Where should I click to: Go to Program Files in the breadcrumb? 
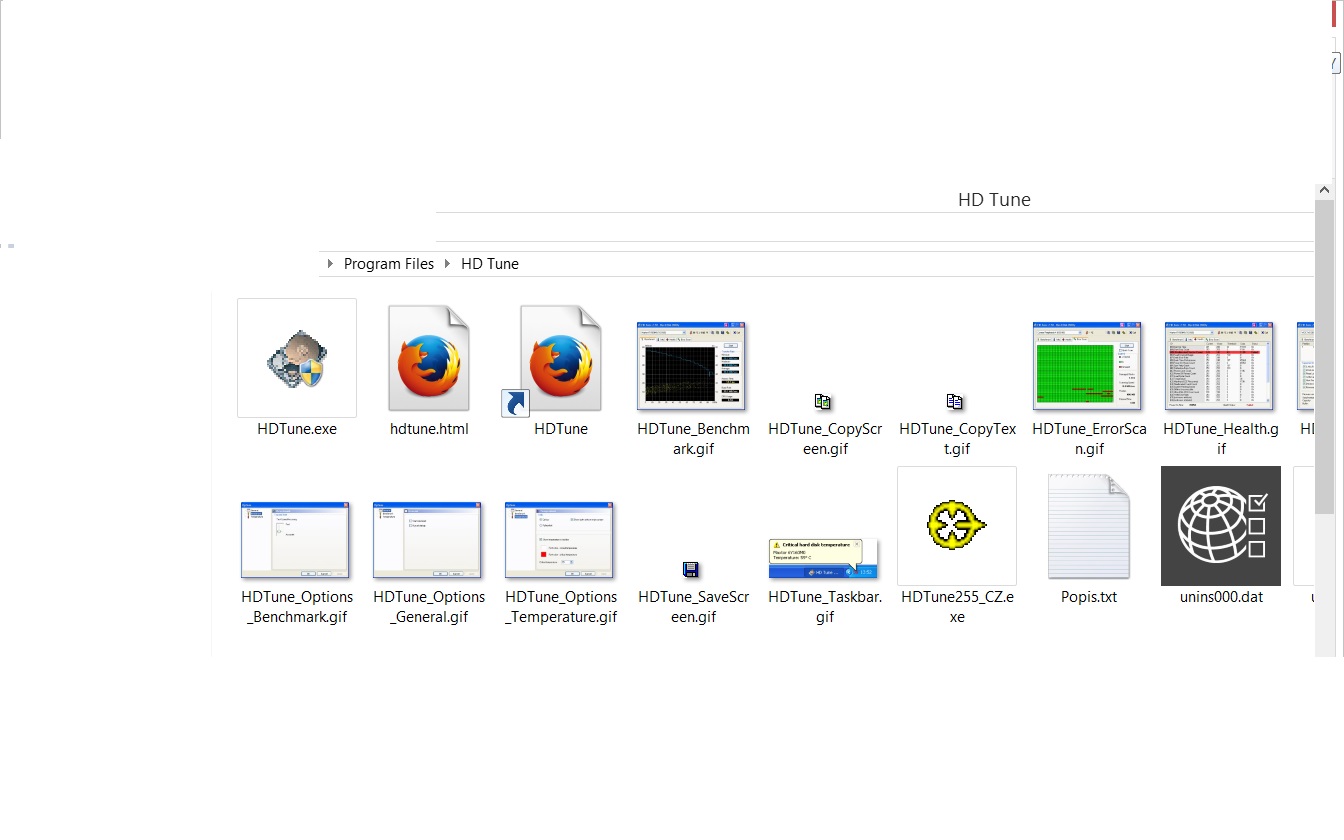(x=389, y=264)
